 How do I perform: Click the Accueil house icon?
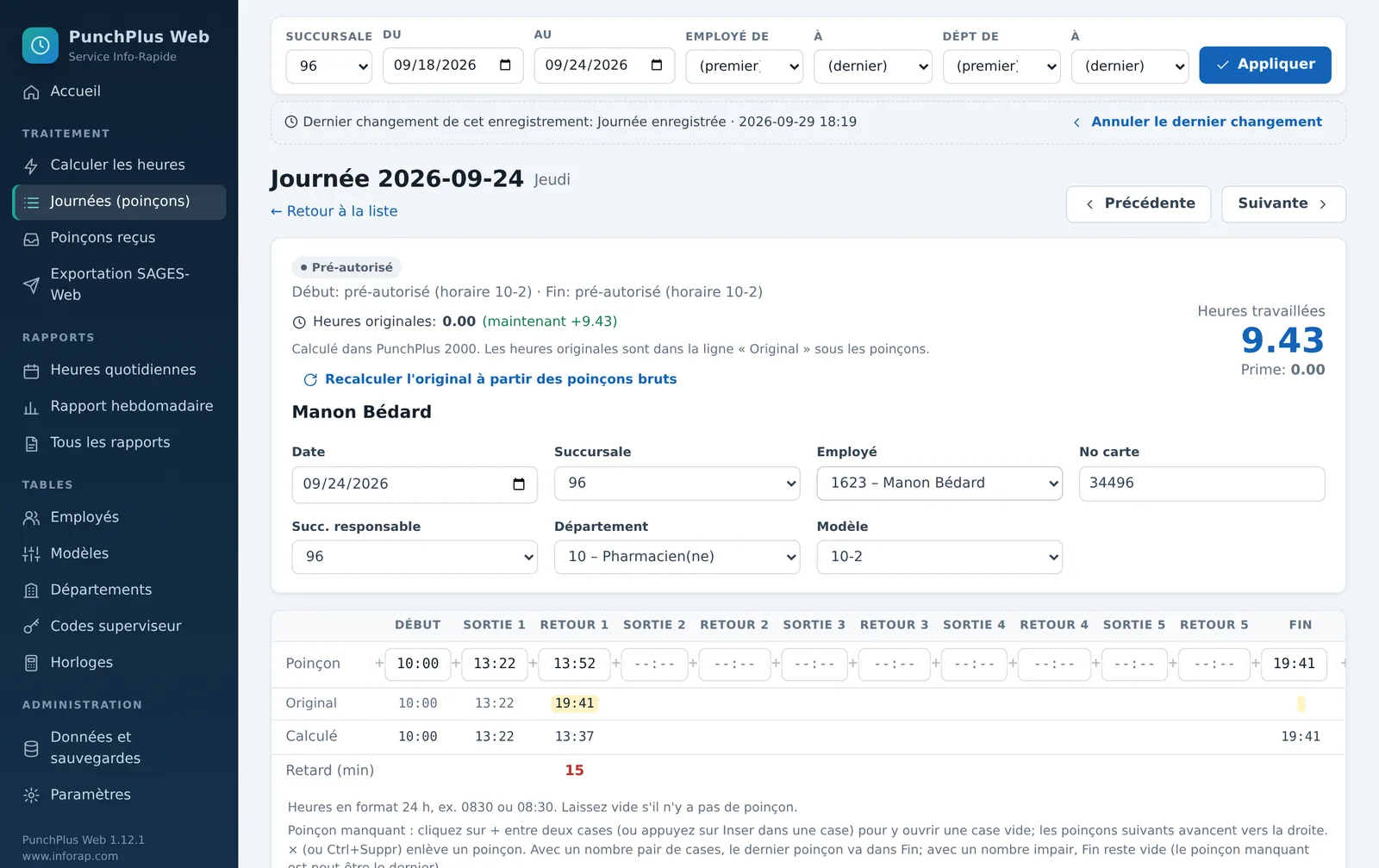click(31, 92)
